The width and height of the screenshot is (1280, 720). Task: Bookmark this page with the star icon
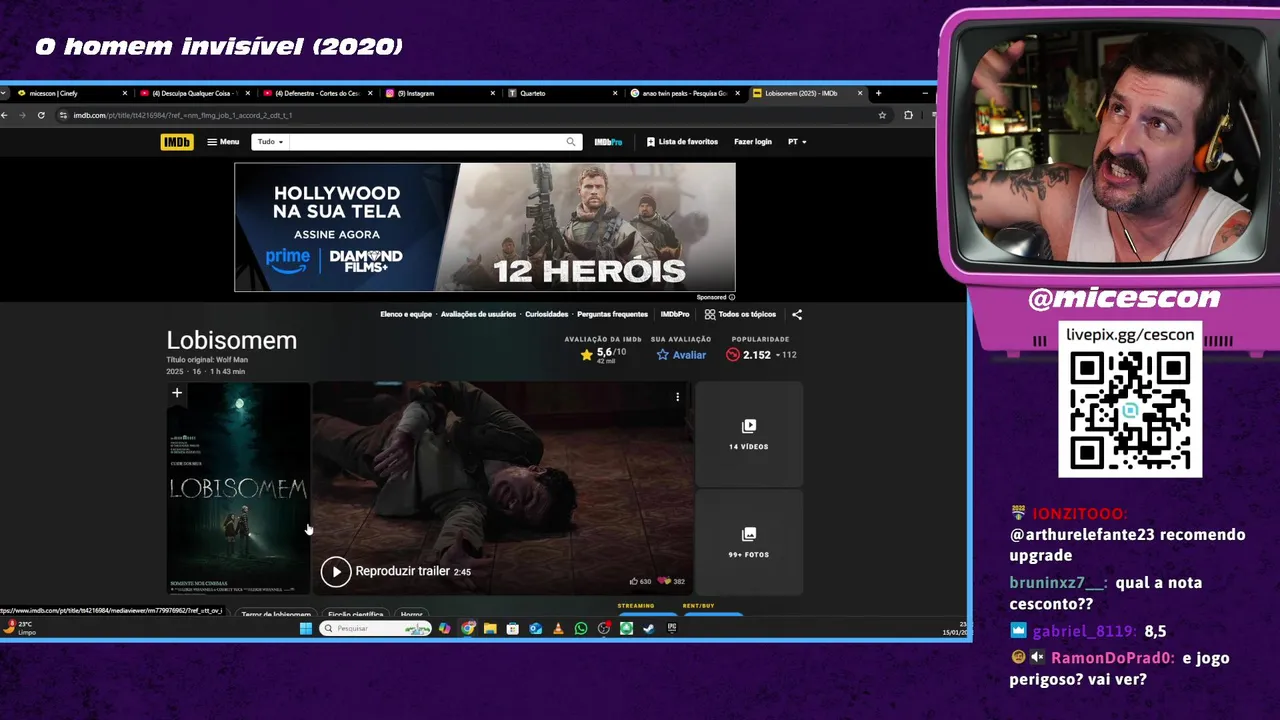[882, 115]
